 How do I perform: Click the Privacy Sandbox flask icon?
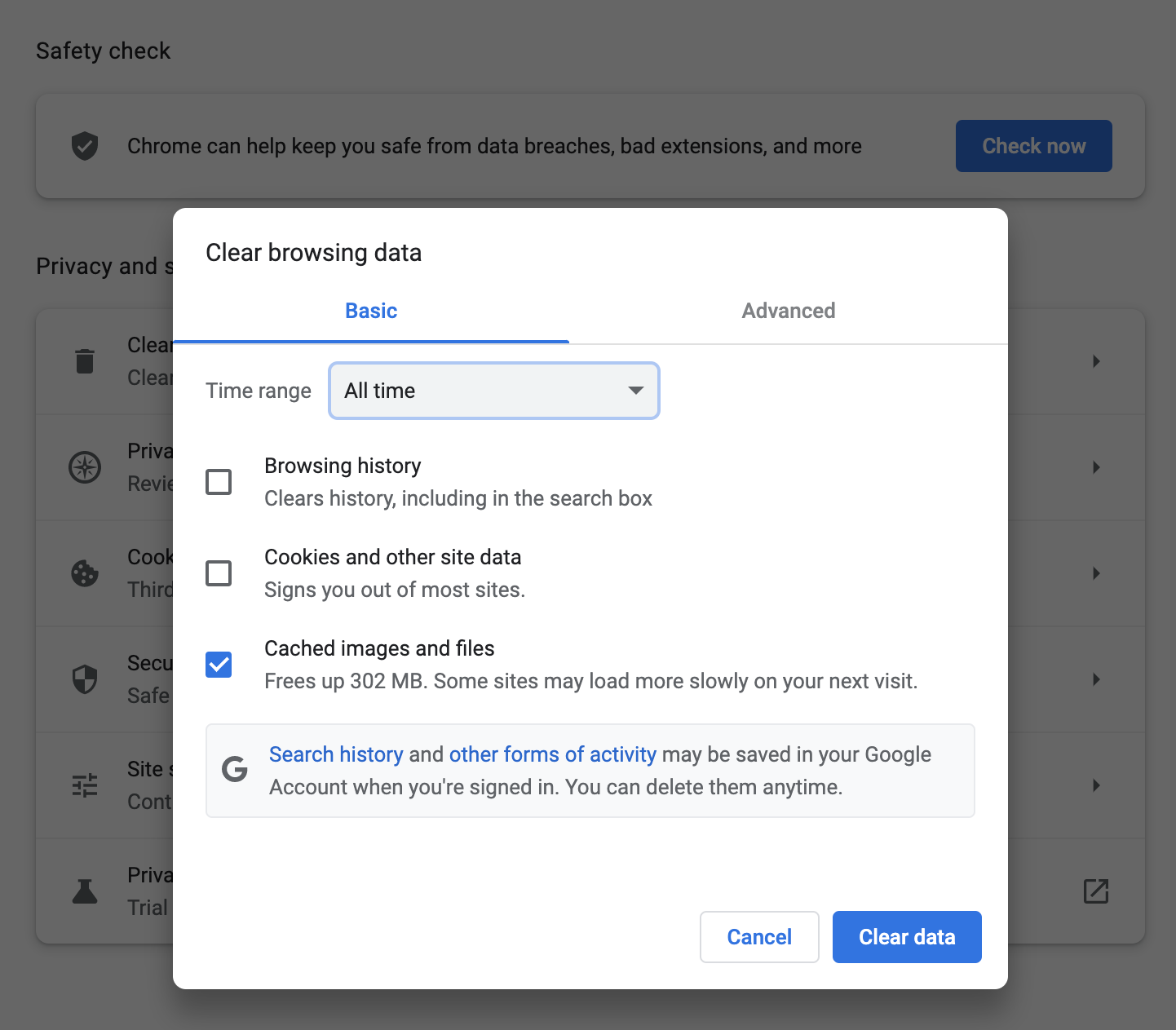tap(85, 891)
